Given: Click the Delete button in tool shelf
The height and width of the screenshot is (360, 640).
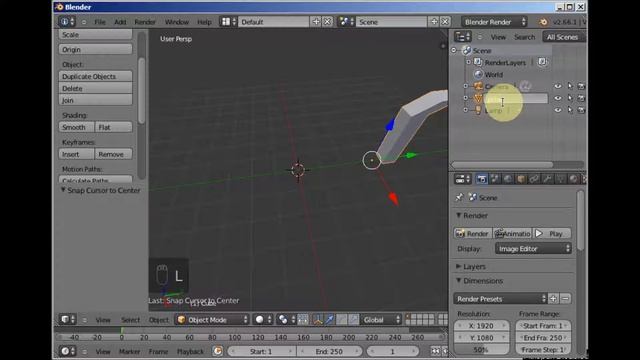Looking at the screenshot, I should coord(96,88).
